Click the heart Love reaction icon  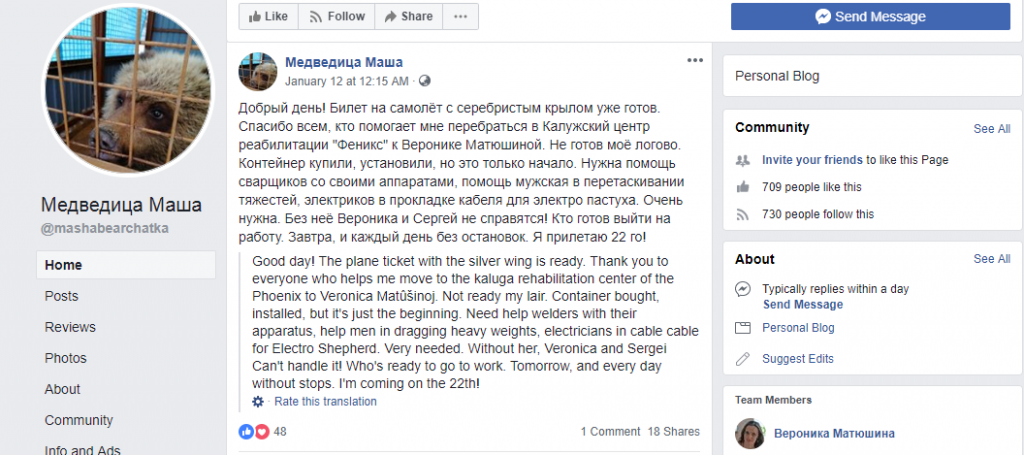coord(262,432)
